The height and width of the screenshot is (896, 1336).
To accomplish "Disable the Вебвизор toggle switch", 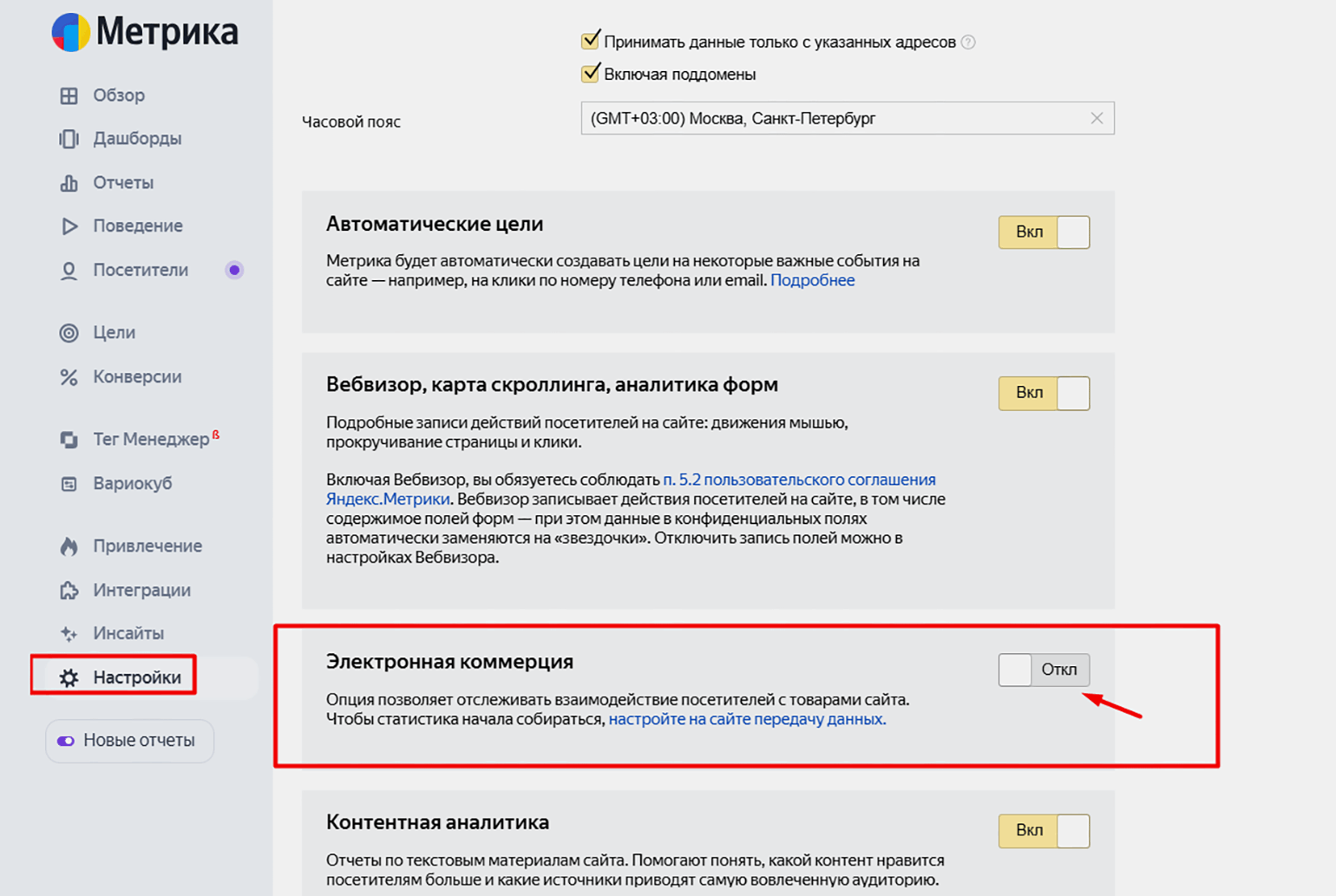I will [x=1044, y=393].
